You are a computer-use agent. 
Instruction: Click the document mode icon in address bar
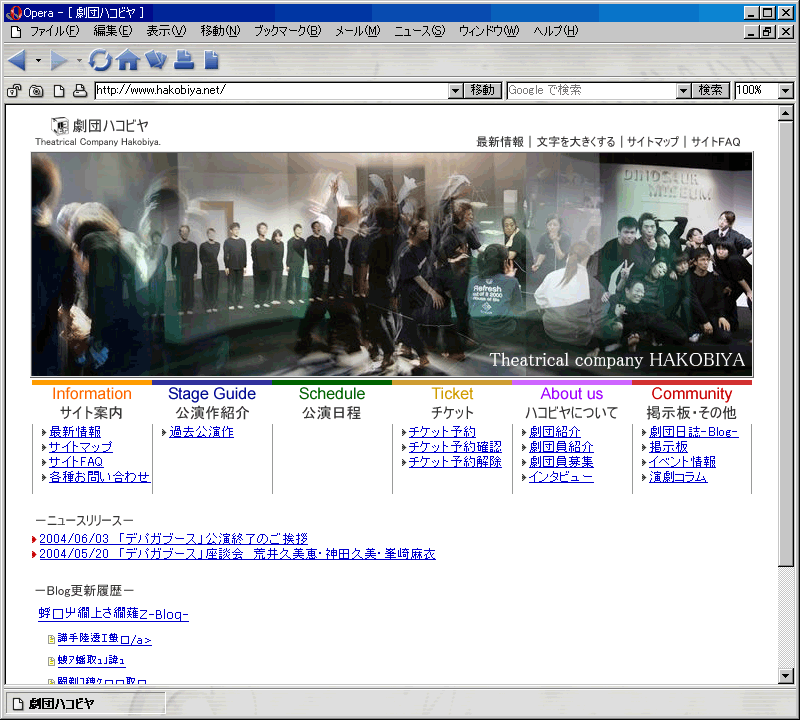point(59,91)
